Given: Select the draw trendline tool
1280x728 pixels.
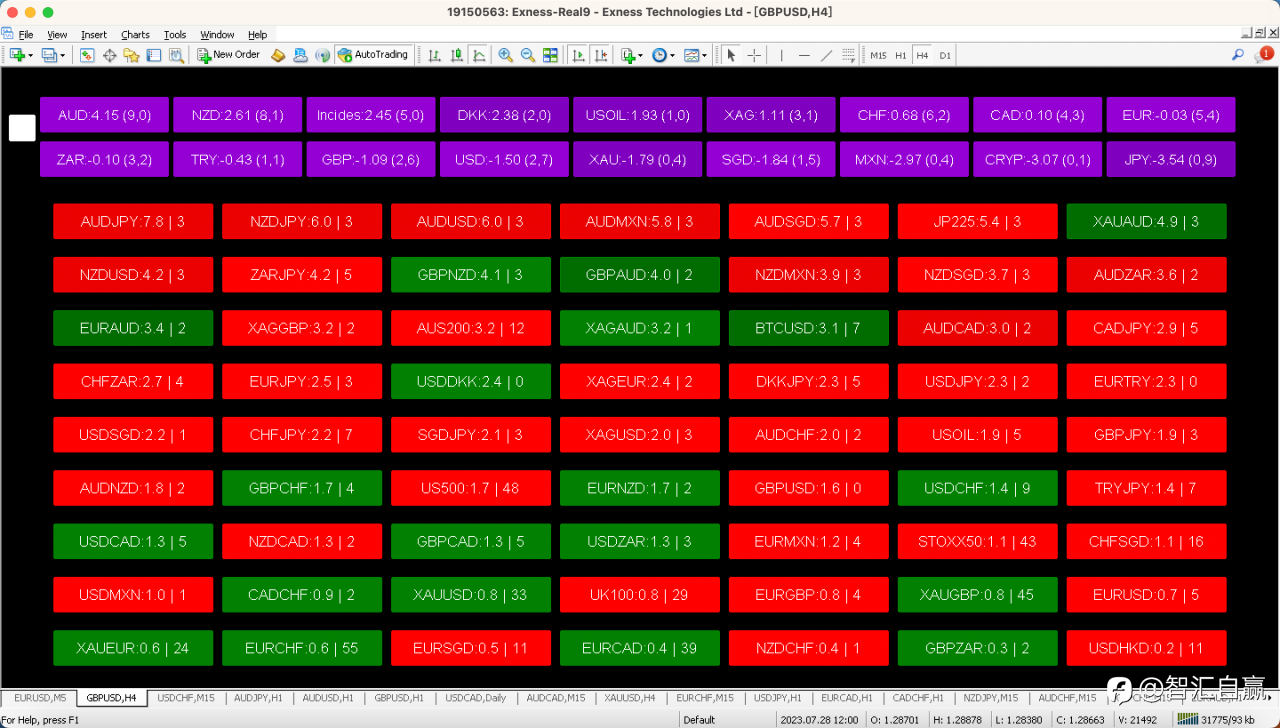Looking at the screenshot, I should tap(826, 55).
